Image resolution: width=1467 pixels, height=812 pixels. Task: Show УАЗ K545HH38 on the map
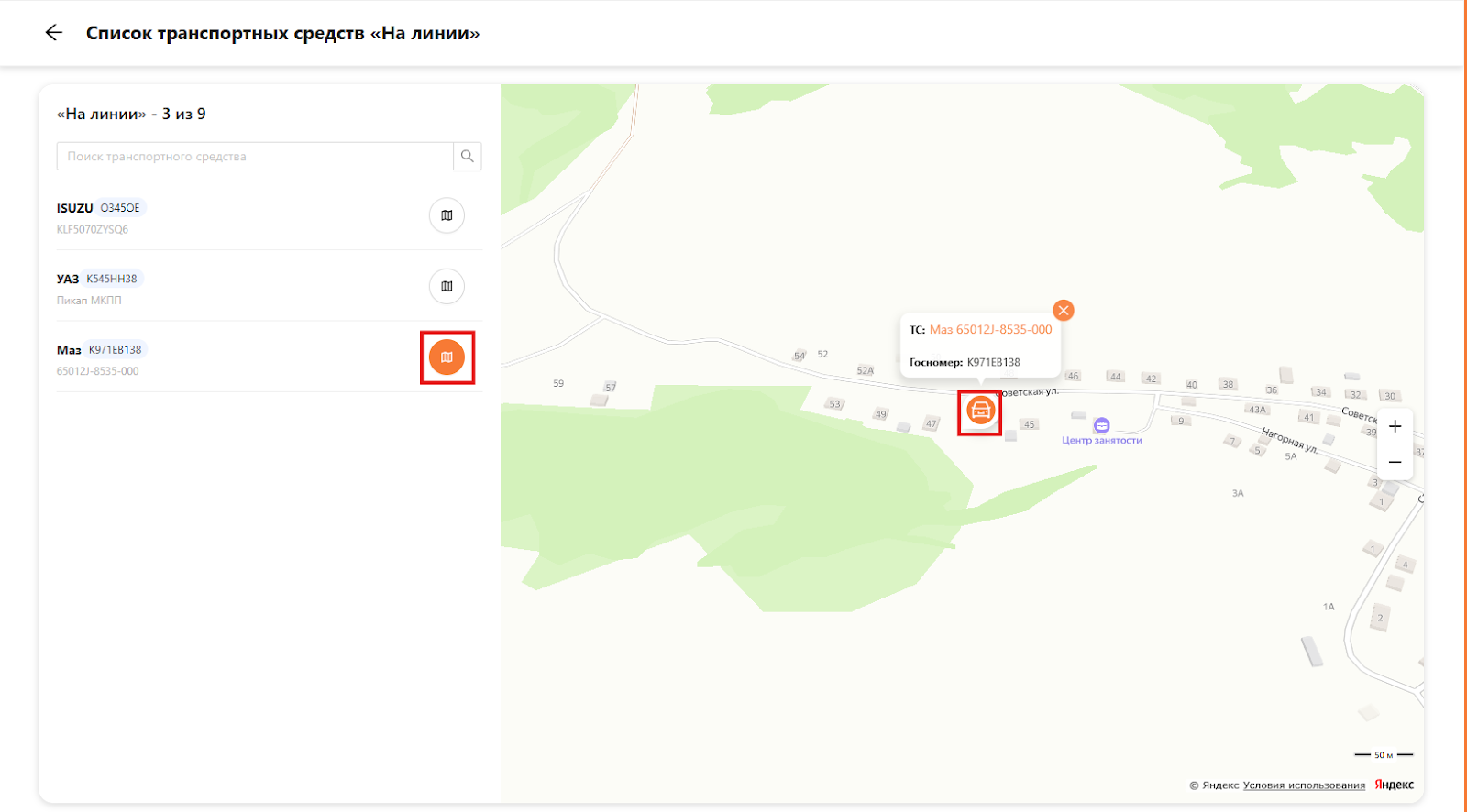(447, 286)
